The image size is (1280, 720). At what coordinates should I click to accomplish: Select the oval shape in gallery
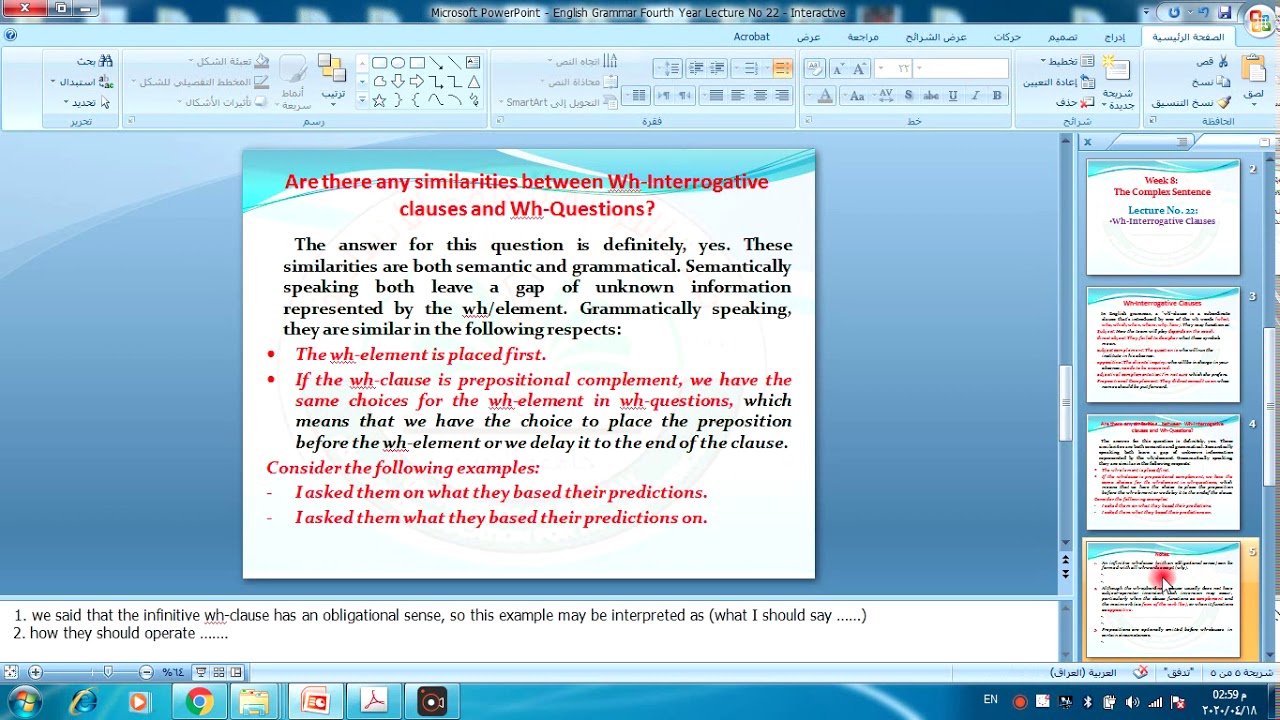click(x=398, y=62)
